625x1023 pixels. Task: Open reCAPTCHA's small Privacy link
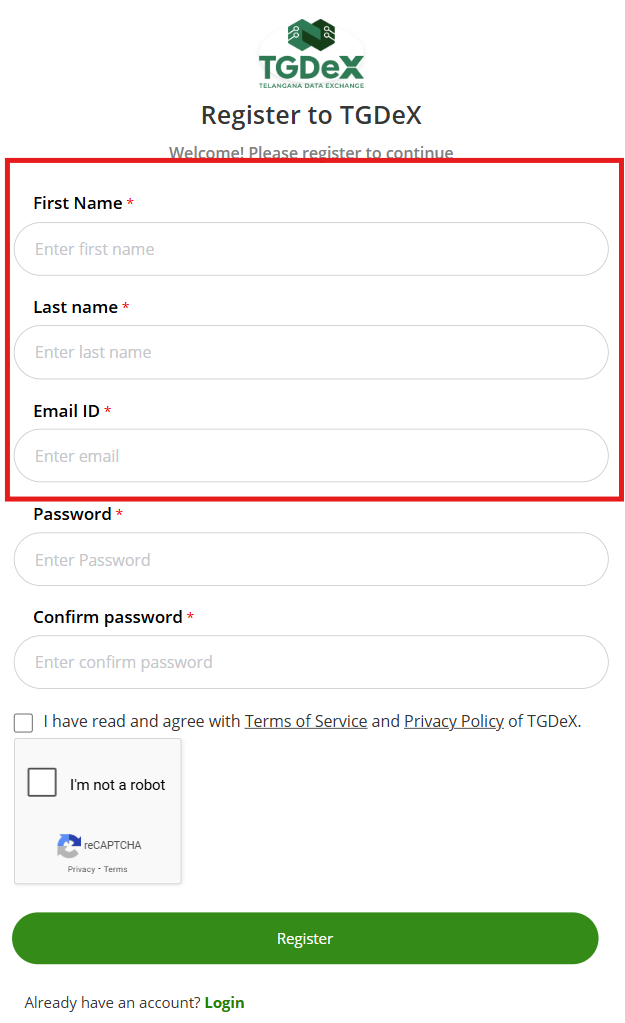coord(81,869)
